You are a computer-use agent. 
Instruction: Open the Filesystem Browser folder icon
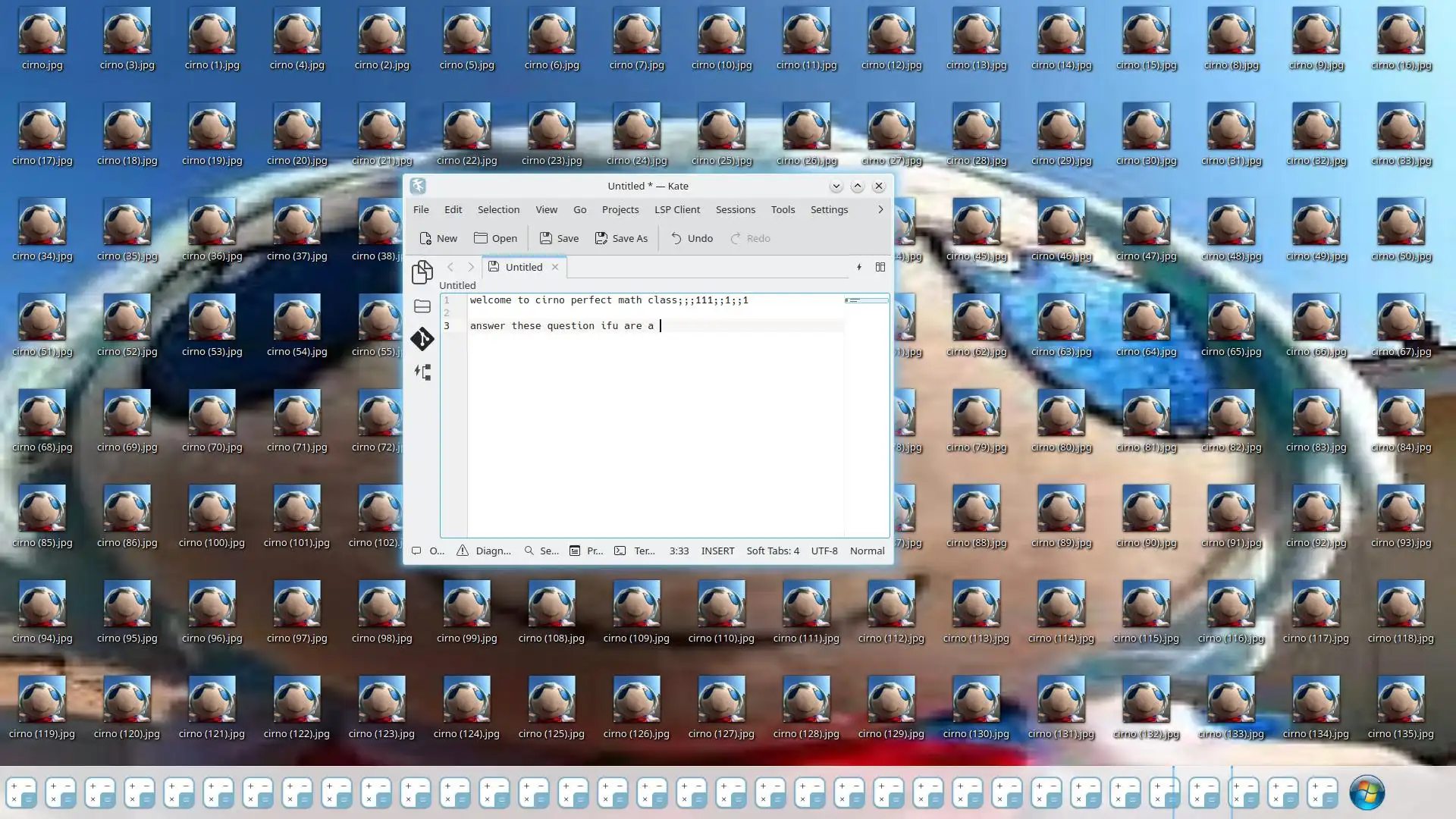pos(422,306)
